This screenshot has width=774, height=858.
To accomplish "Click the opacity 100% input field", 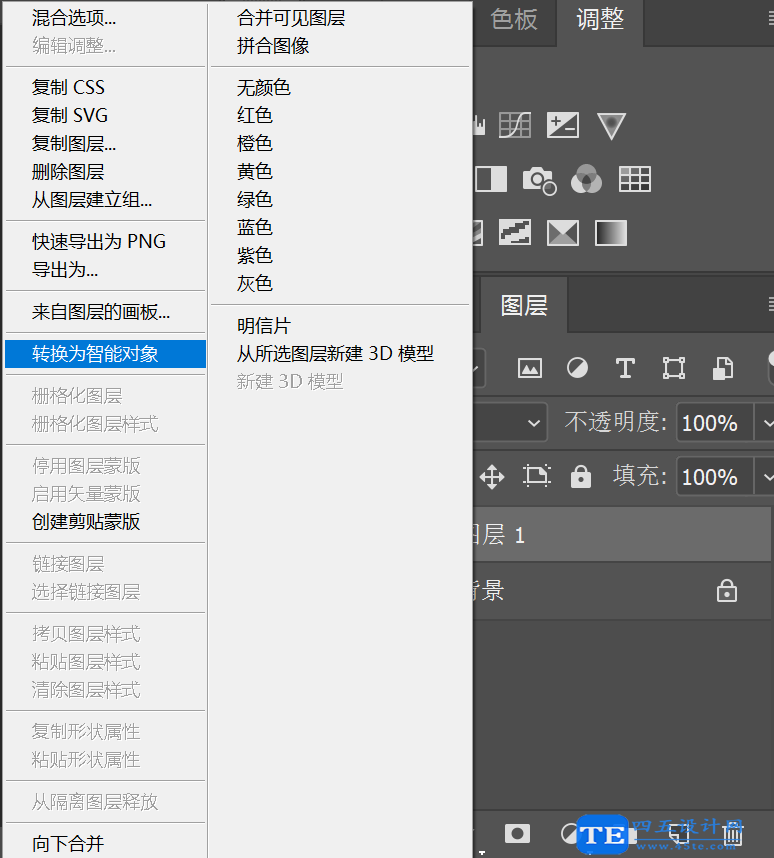I will [x=712, y=423].
